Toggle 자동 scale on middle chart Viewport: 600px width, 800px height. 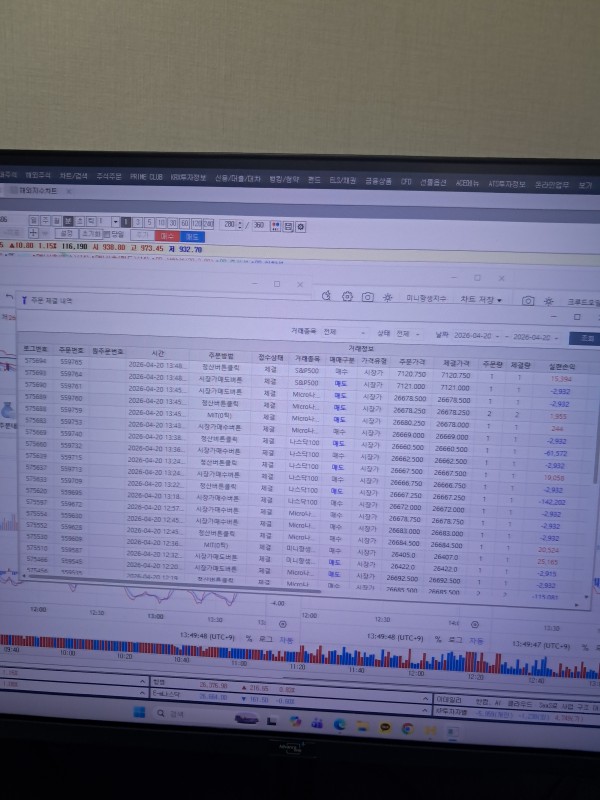pyautogui.click(x=476, y=640)
